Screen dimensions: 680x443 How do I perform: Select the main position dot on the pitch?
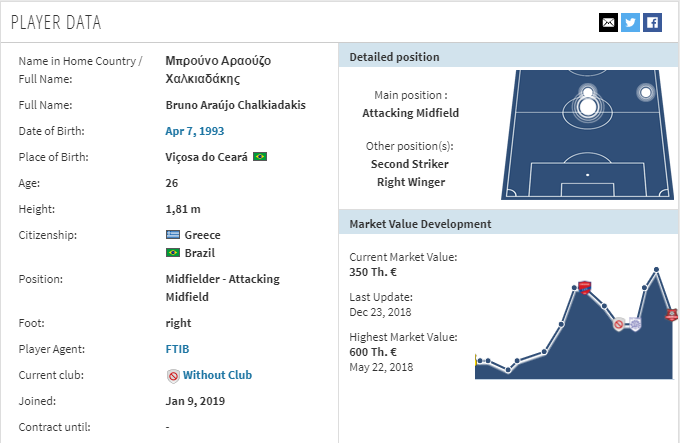point(588,107)
